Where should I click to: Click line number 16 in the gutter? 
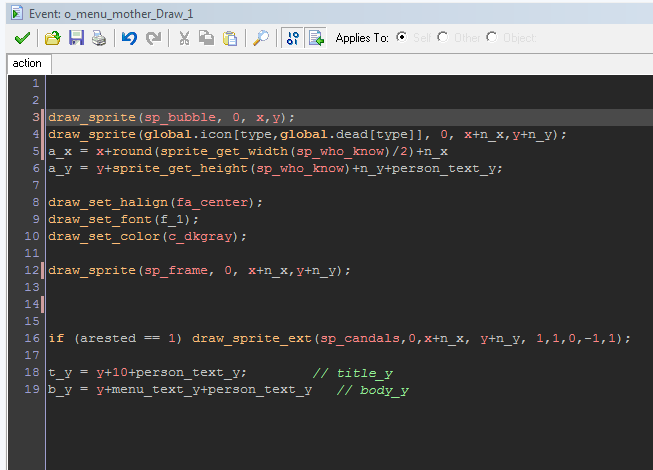pyautogui.click(x=32, y=338)
